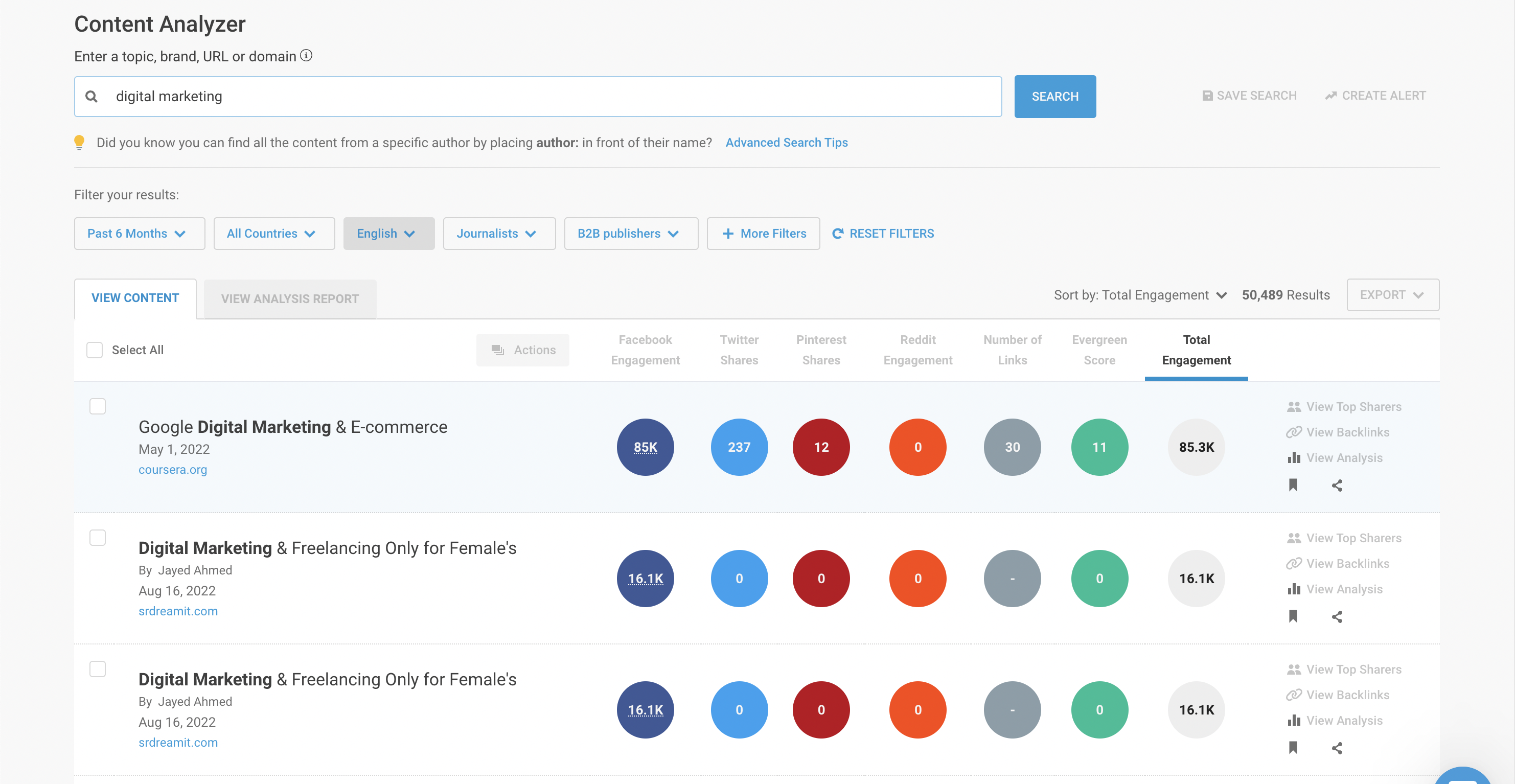Reset all filters
Viewport: 1515px width, 784px height.
(883, 234)
